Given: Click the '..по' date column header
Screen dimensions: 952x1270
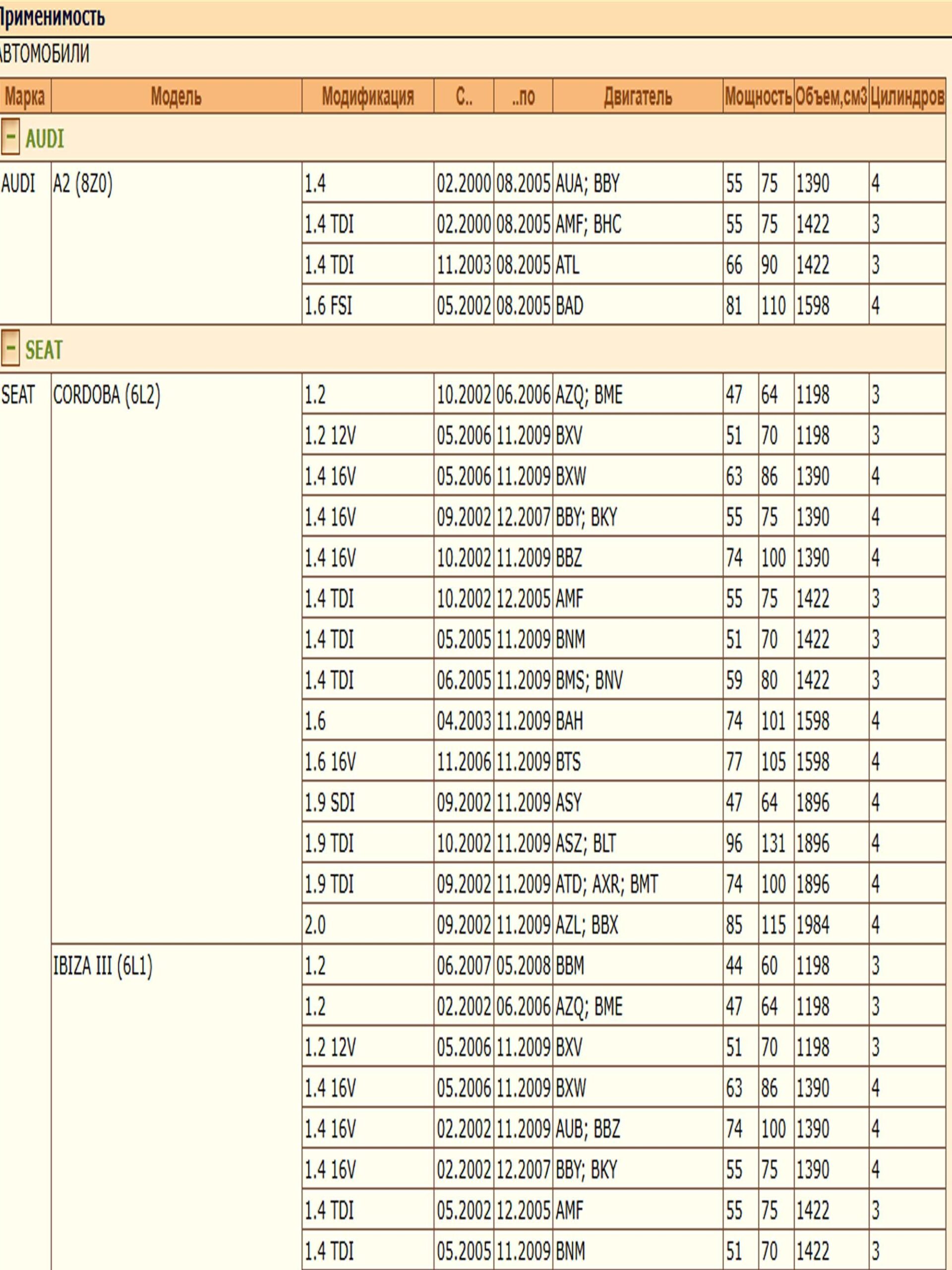Looking at the screenshot, I should (523, 96).
